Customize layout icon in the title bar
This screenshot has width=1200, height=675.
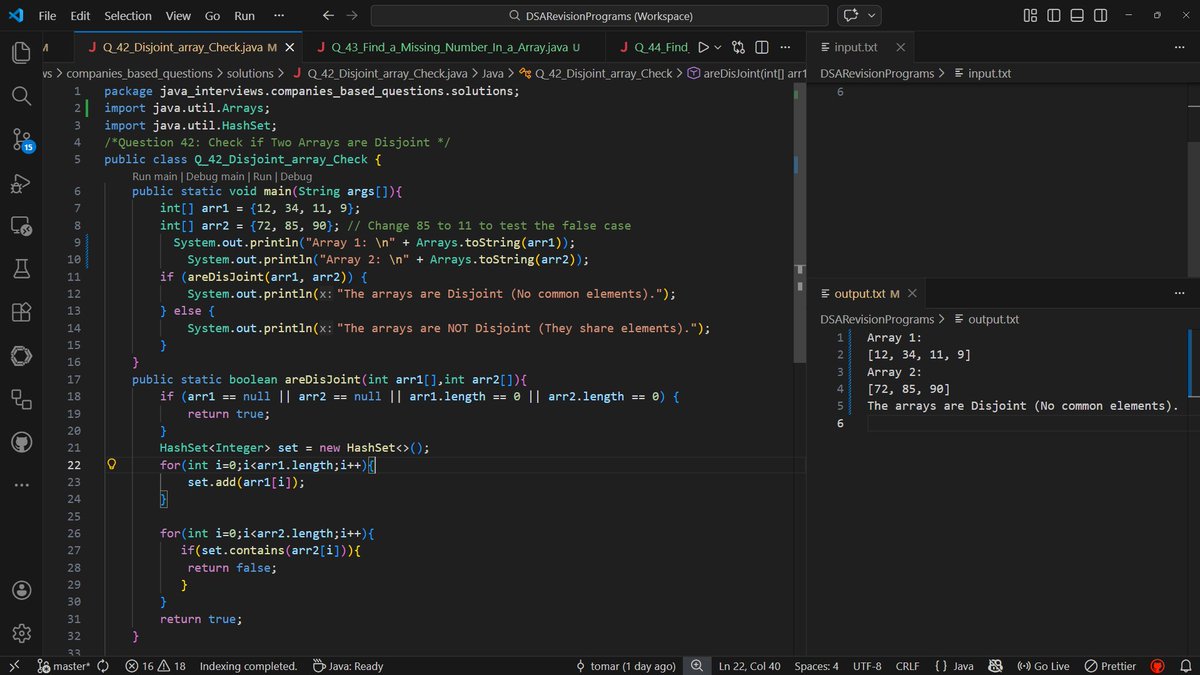tap(1031, 16)
